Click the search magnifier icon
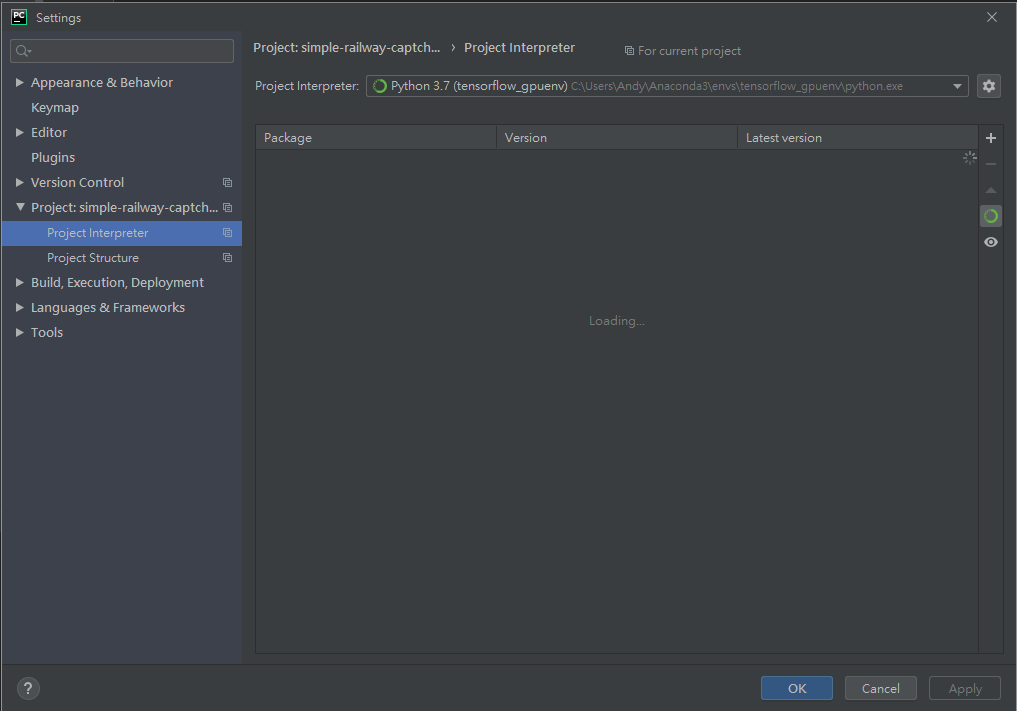This screenshot has width=1017, height=711. (x=23, y=51)
